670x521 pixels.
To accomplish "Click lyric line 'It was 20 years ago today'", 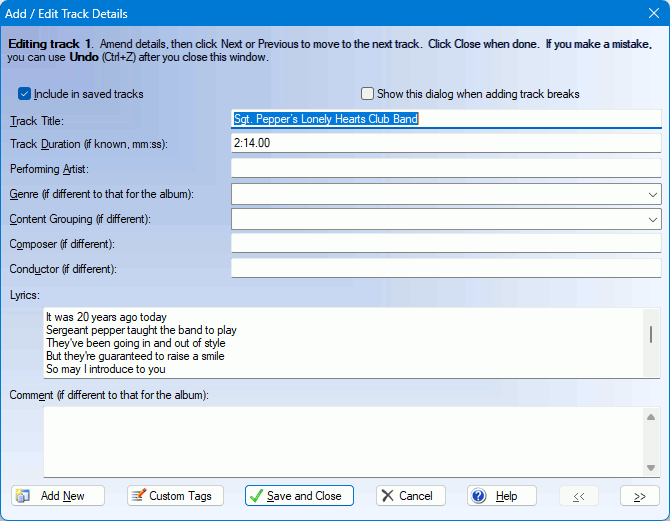I will coord(106,317).
